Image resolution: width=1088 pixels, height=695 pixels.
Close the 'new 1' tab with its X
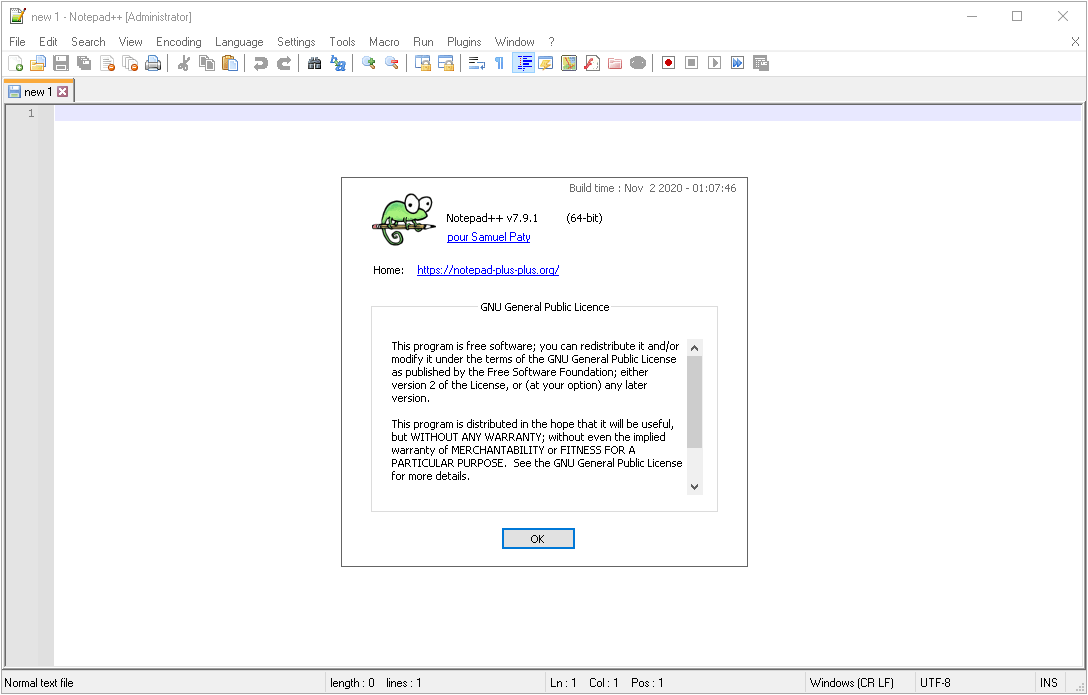pyautogui.click(x=62, y=92)
